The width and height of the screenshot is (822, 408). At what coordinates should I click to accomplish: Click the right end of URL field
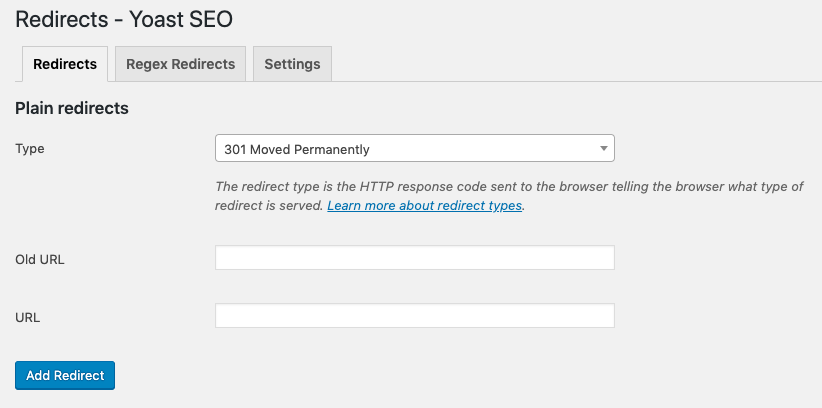coord(600,316)
